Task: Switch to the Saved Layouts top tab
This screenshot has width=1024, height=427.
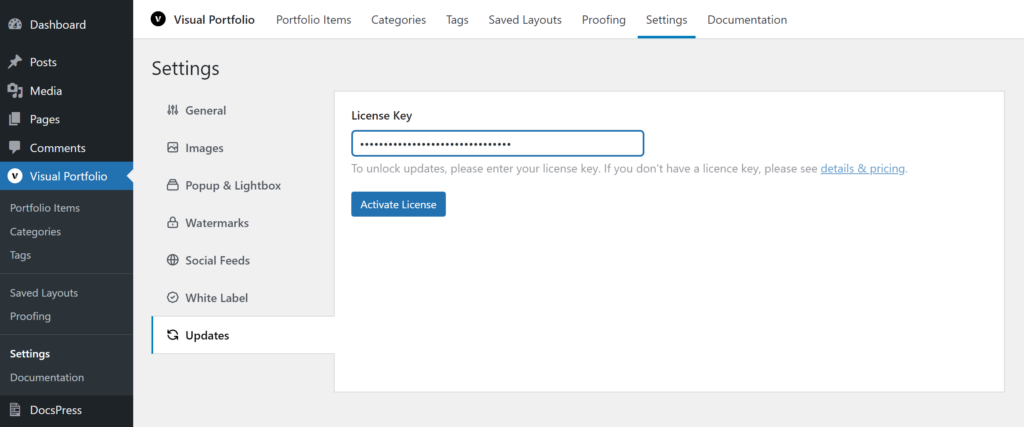Action: (x=524, y=20)
